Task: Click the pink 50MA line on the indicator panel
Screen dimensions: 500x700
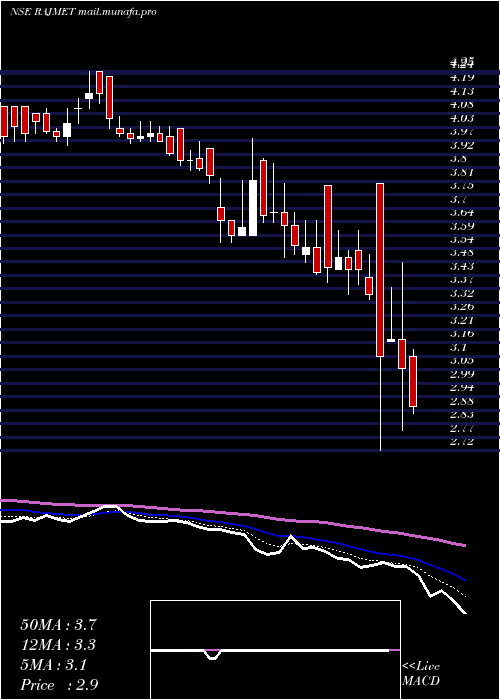Action: pos(232,512)
